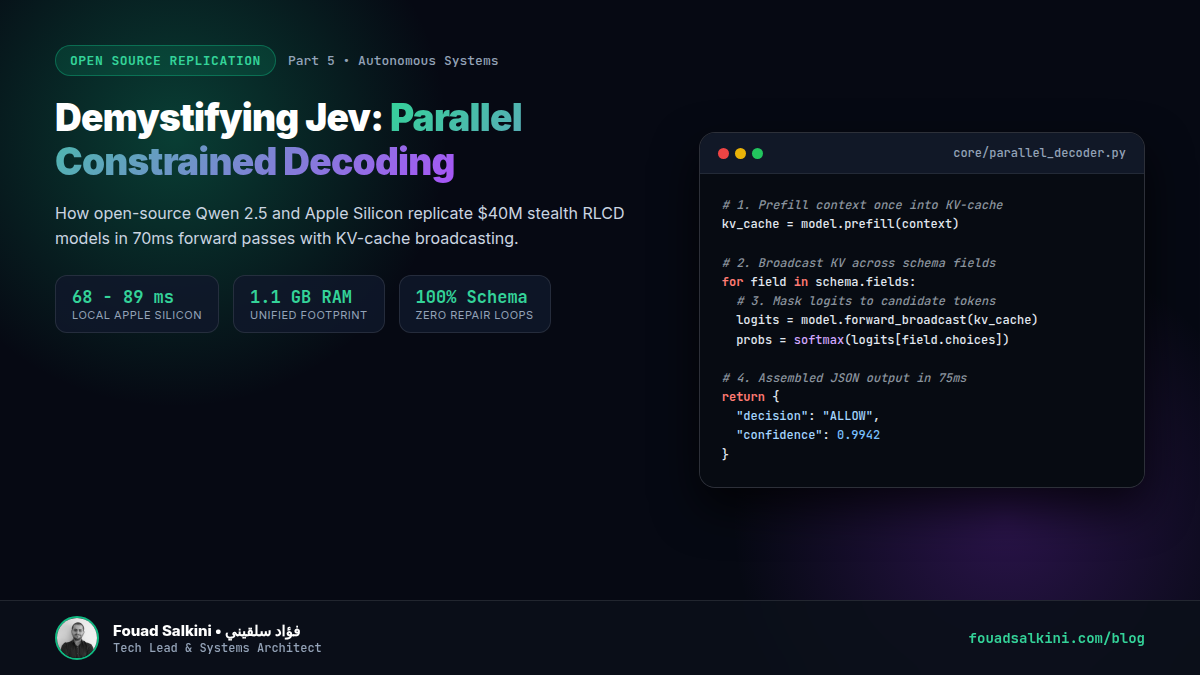Click the red dot in code window
This screenshot has height=675, width=1200.
coord(723,154)
